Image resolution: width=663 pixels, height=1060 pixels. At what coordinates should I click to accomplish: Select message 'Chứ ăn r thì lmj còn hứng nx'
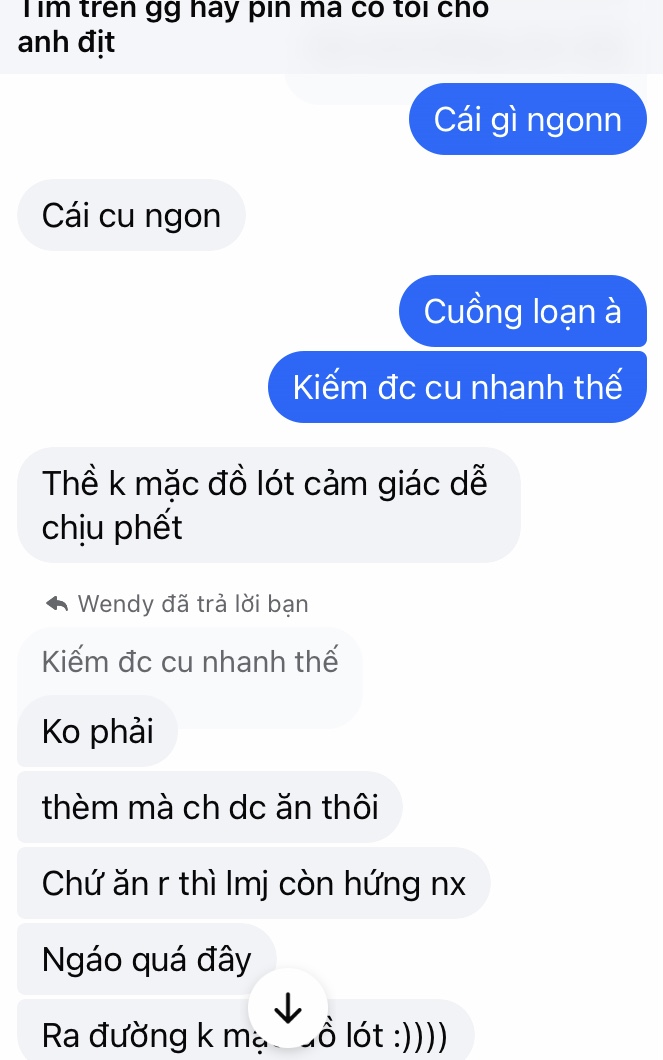[x=253, y=883]
